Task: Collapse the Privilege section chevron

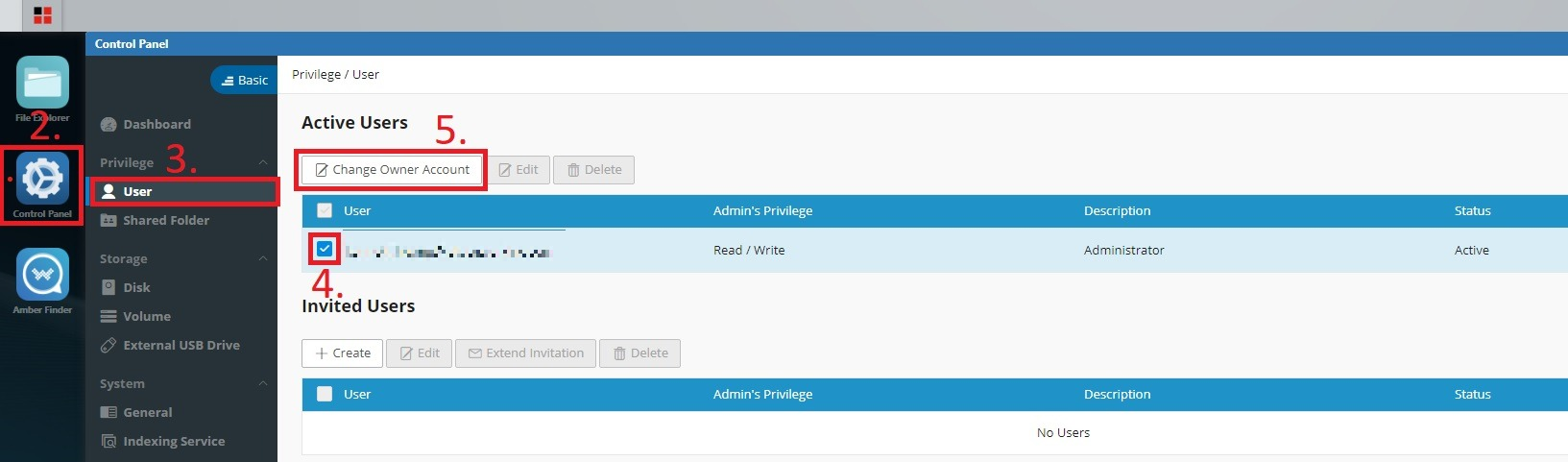Action: (263, 162)
